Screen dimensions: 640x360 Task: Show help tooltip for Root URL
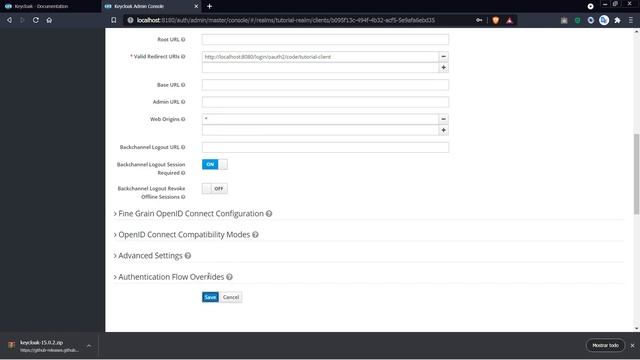(183, 40)
